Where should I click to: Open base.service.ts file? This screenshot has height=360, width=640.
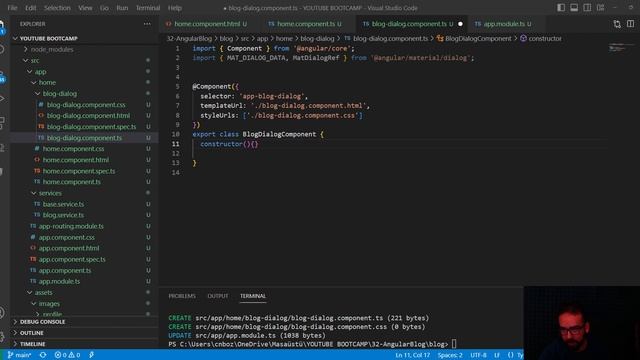(x=63, y=204)
